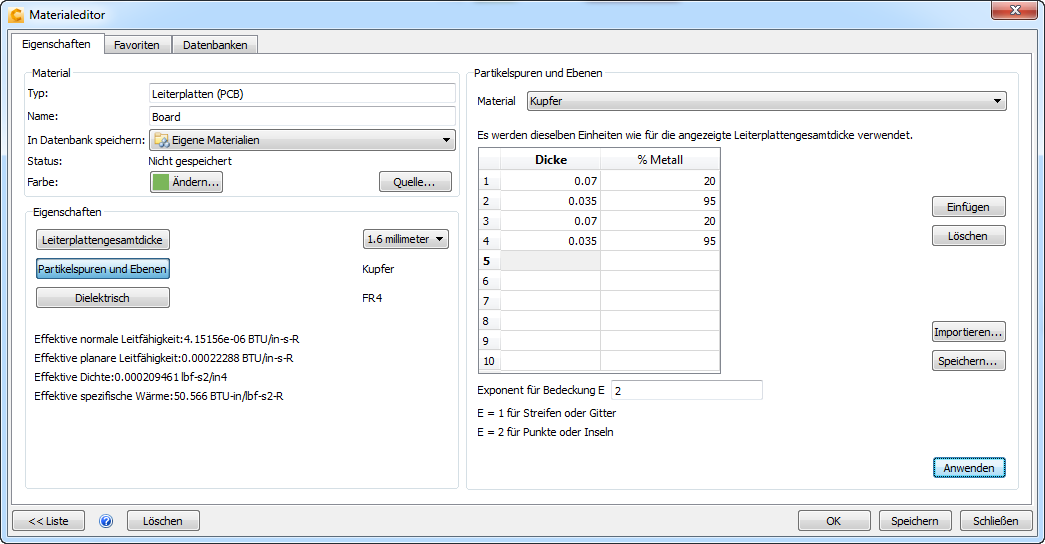Click the Nicht gespeichert status text
Viewport: 1045px width, 544px height.
click(x=190, y=161)
